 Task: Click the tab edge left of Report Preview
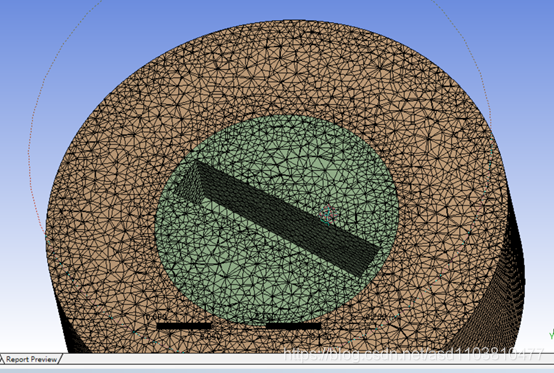coord(2,359)
